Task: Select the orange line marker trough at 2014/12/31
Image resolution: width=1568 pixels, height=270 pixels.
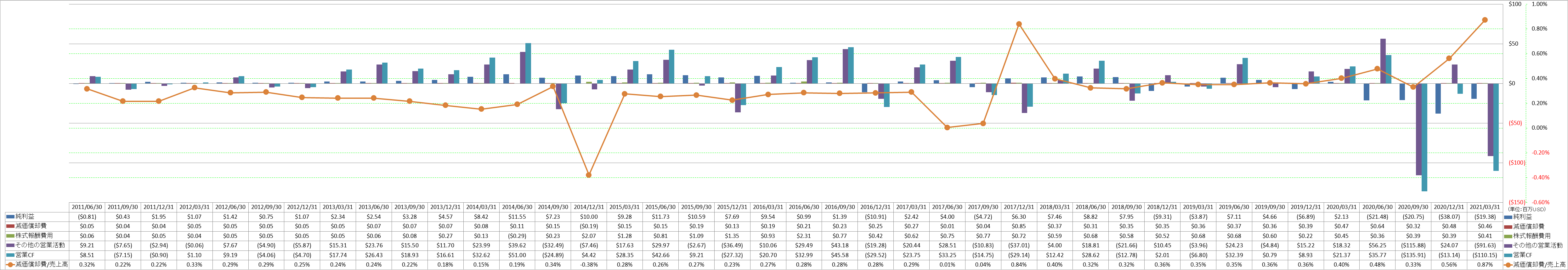Action: (589, 175)
